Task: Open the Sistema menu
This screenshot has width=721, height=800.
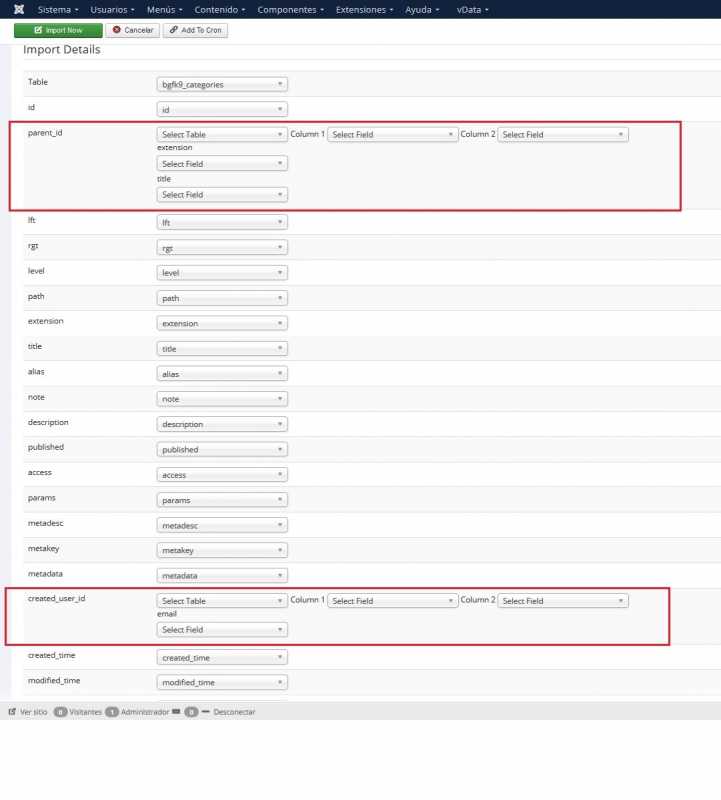Action: (58, 9)
